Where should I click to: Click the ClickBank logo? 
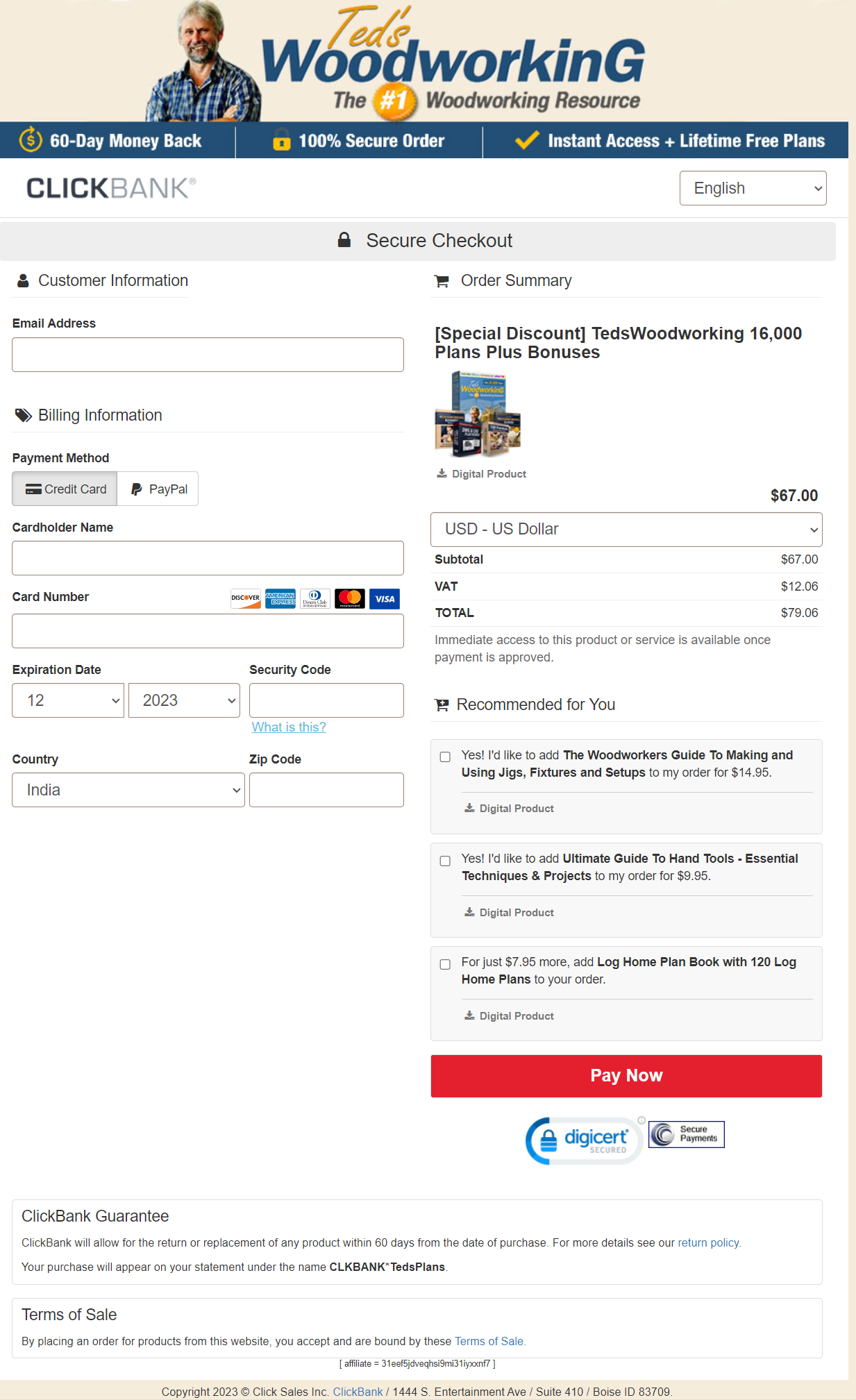pyautogui.click(x=108, y=187)
